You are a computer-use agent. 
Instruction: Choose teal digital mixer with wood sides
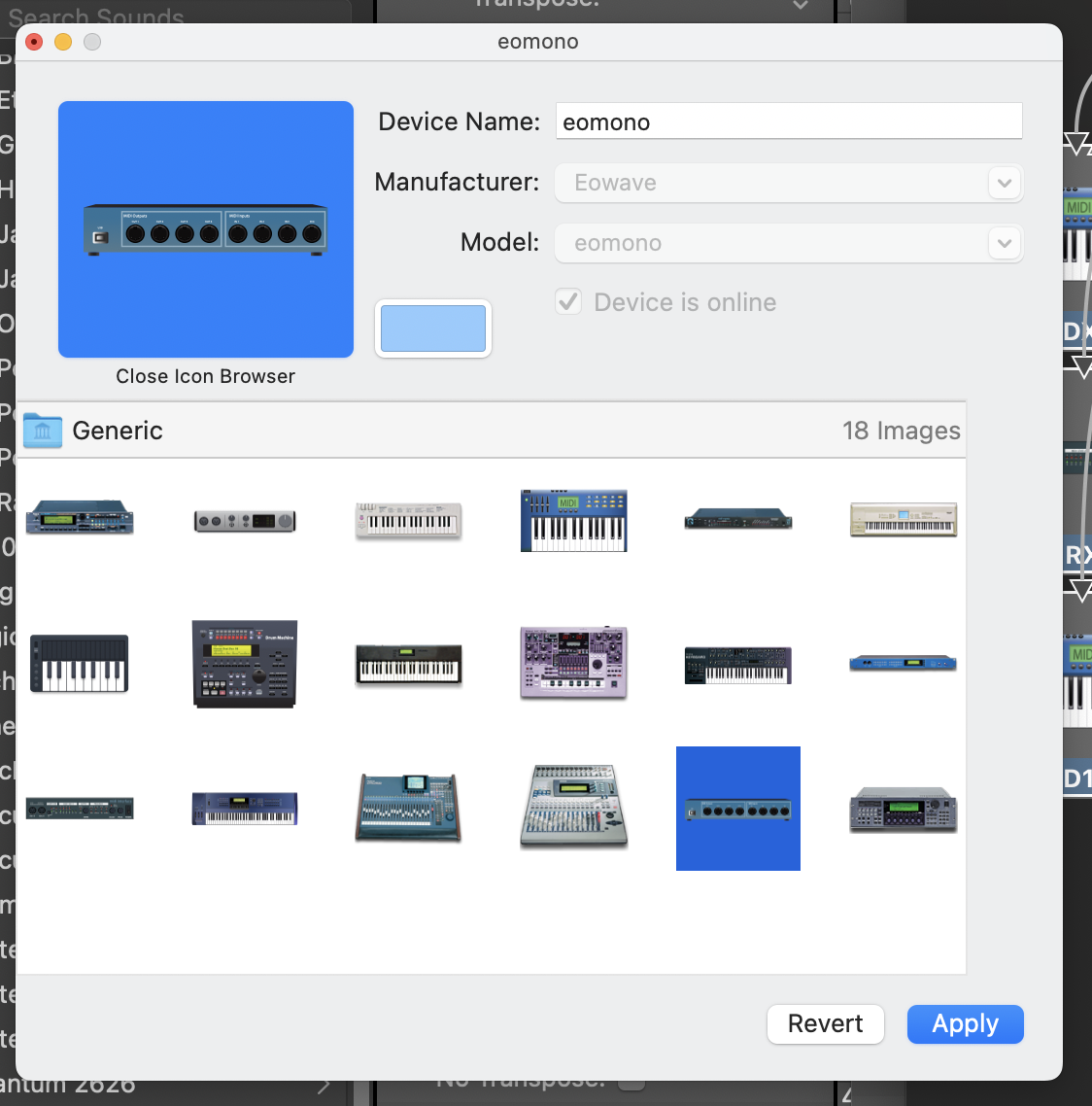pyautogui.click(x=409, y=808)
